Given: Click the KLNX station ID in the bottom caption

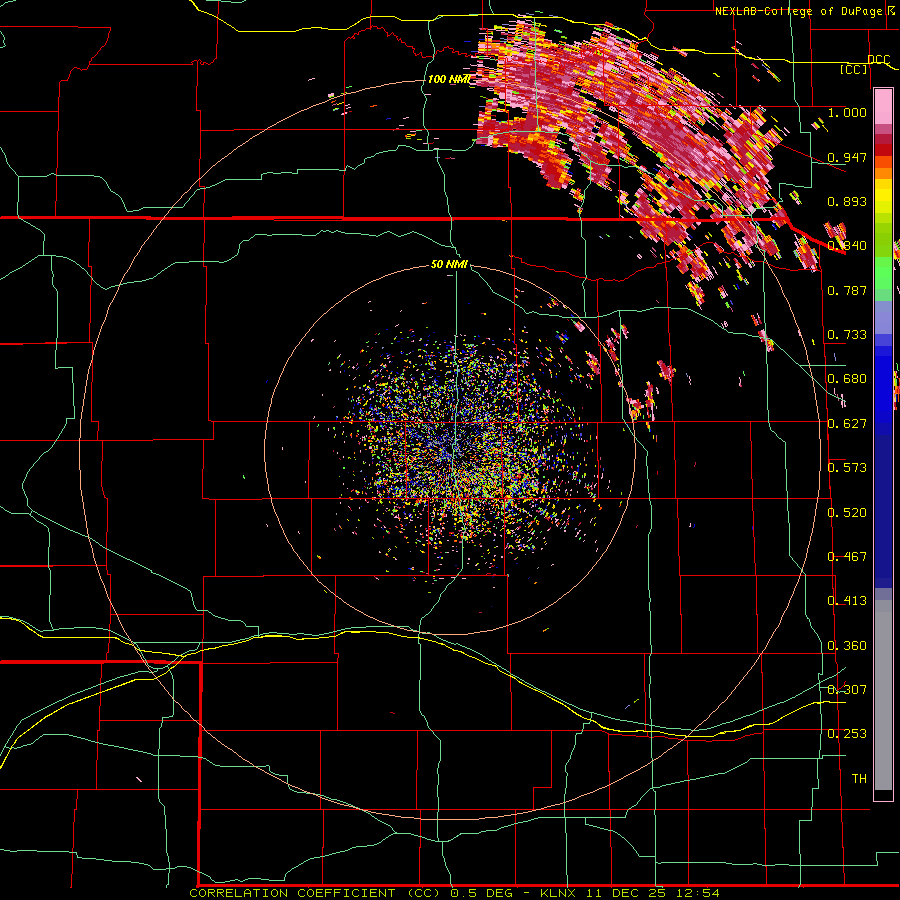Looking at the screenshot, I should [560, 893].
